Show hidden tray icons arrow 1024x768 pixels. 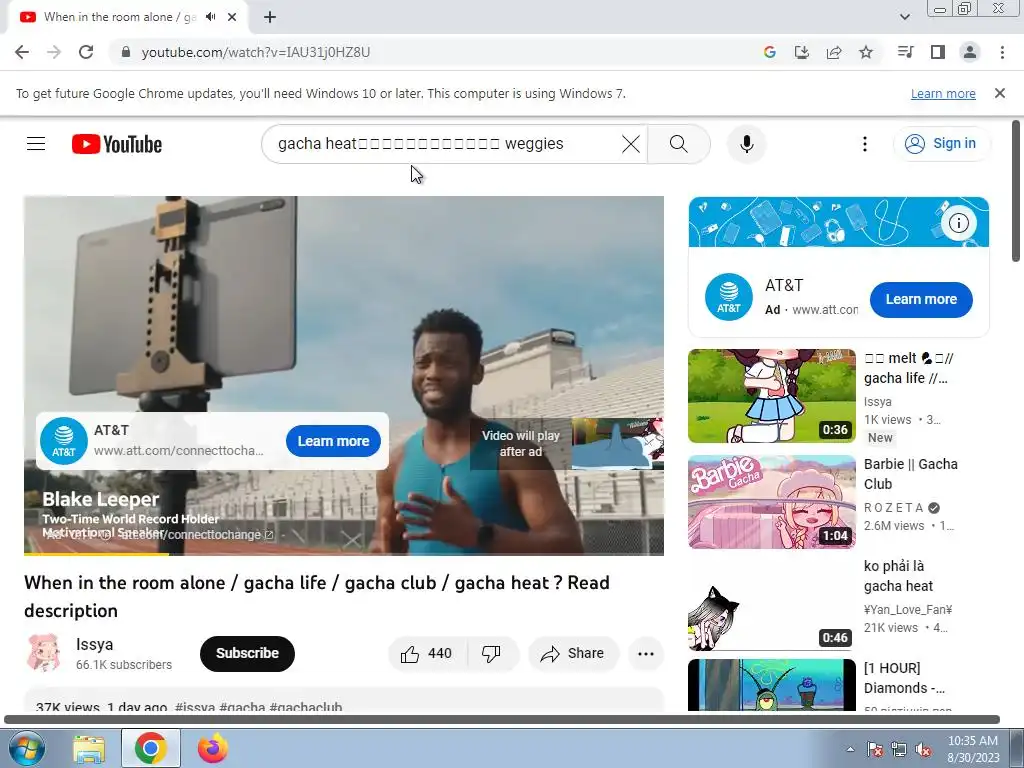click(850, 749)
